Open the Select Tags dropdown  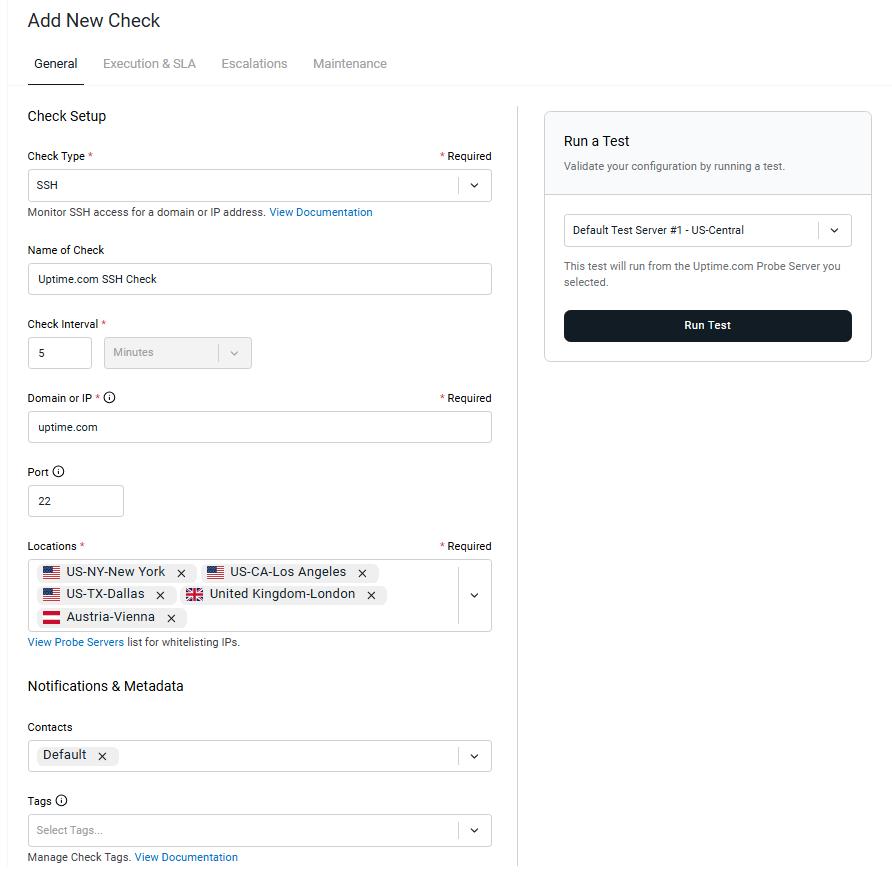click(x=474, y=830)
